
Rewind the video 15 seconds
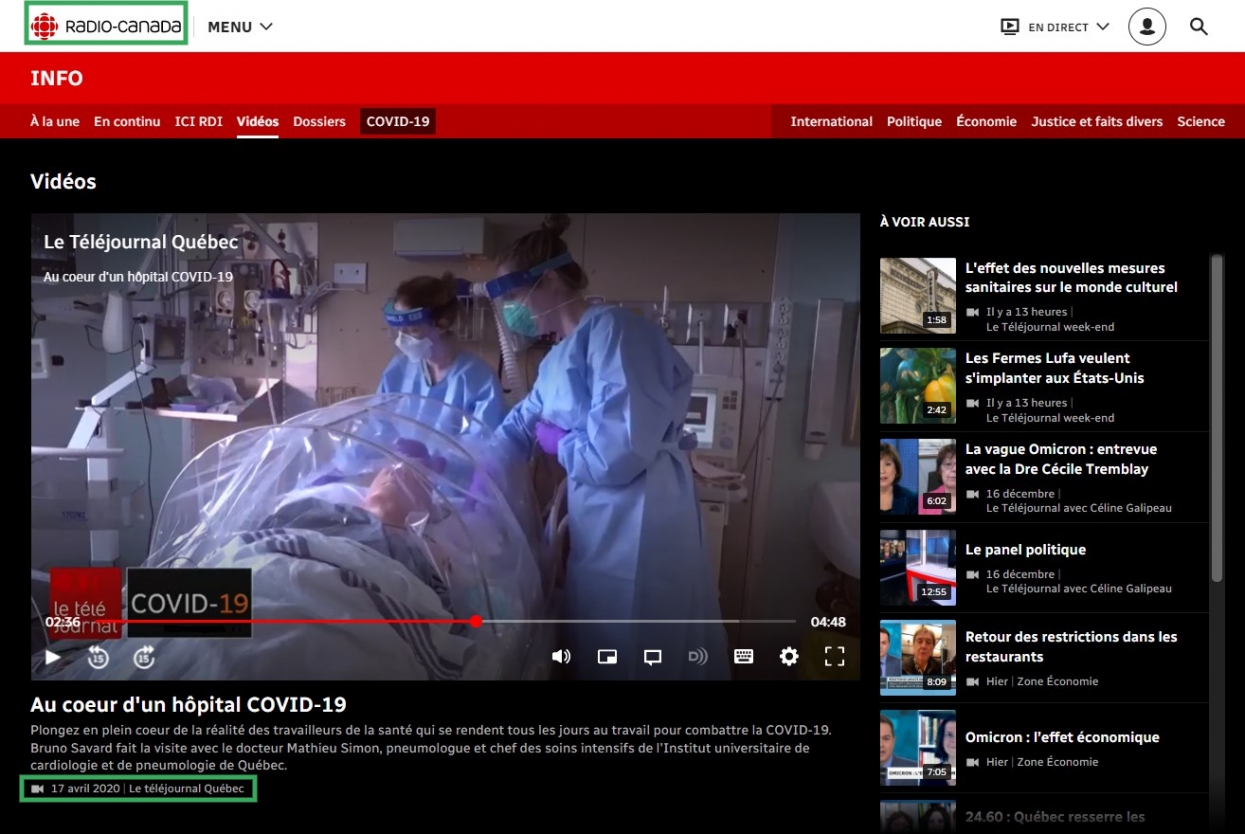[x=98, y=657]
